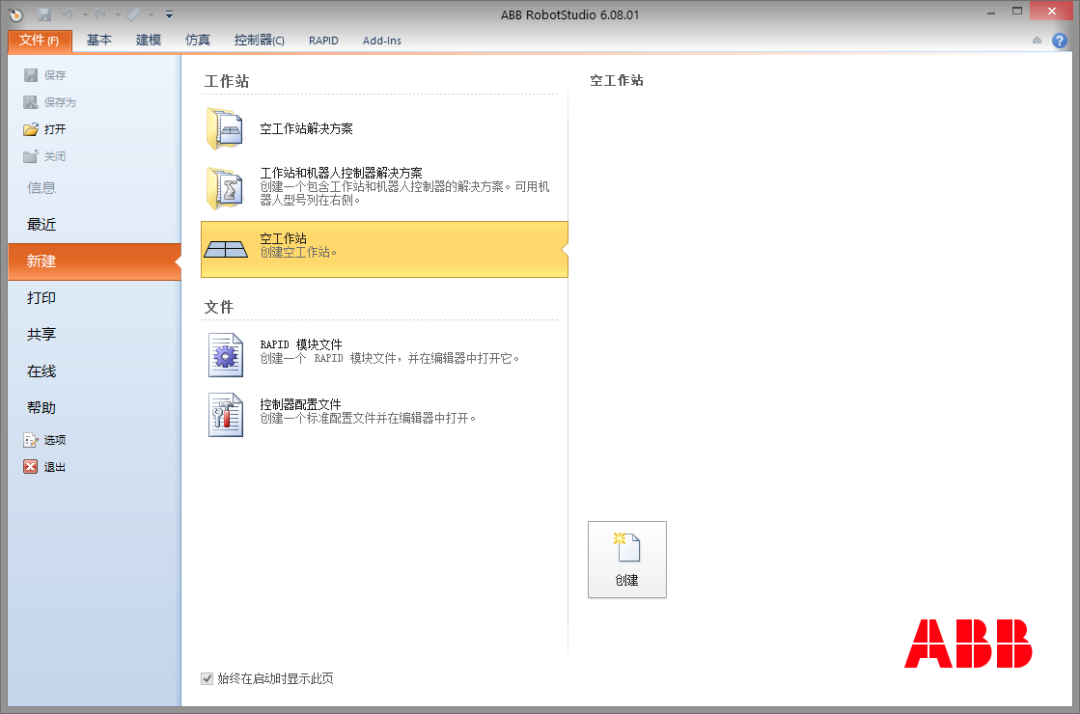Switch to the 仿真 ribbon tab

click(x=198, y=41)
